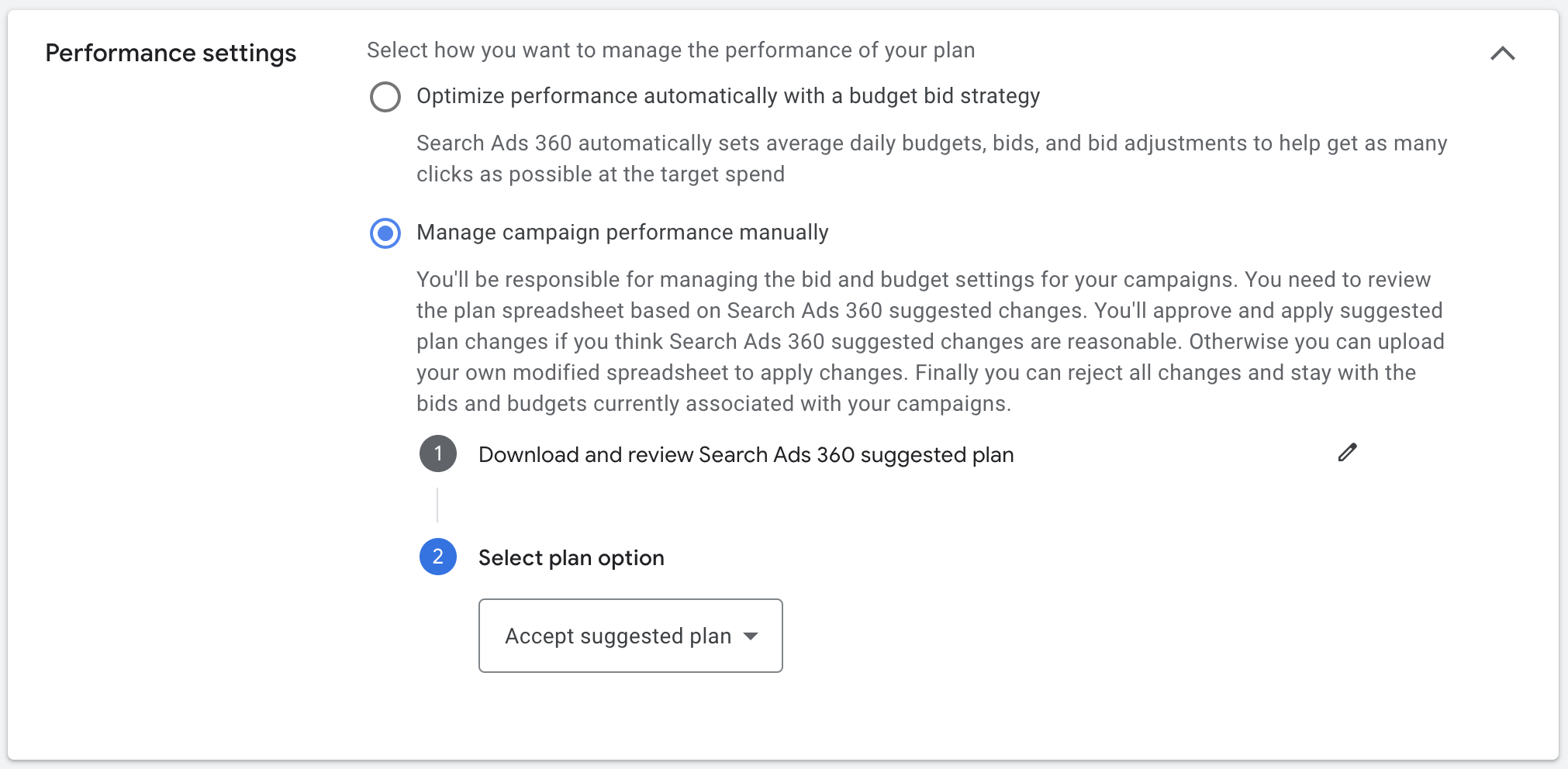
Task: Click step 1 Download and review suggested plan
Action: pyautogui.click(x=746, y=455)
